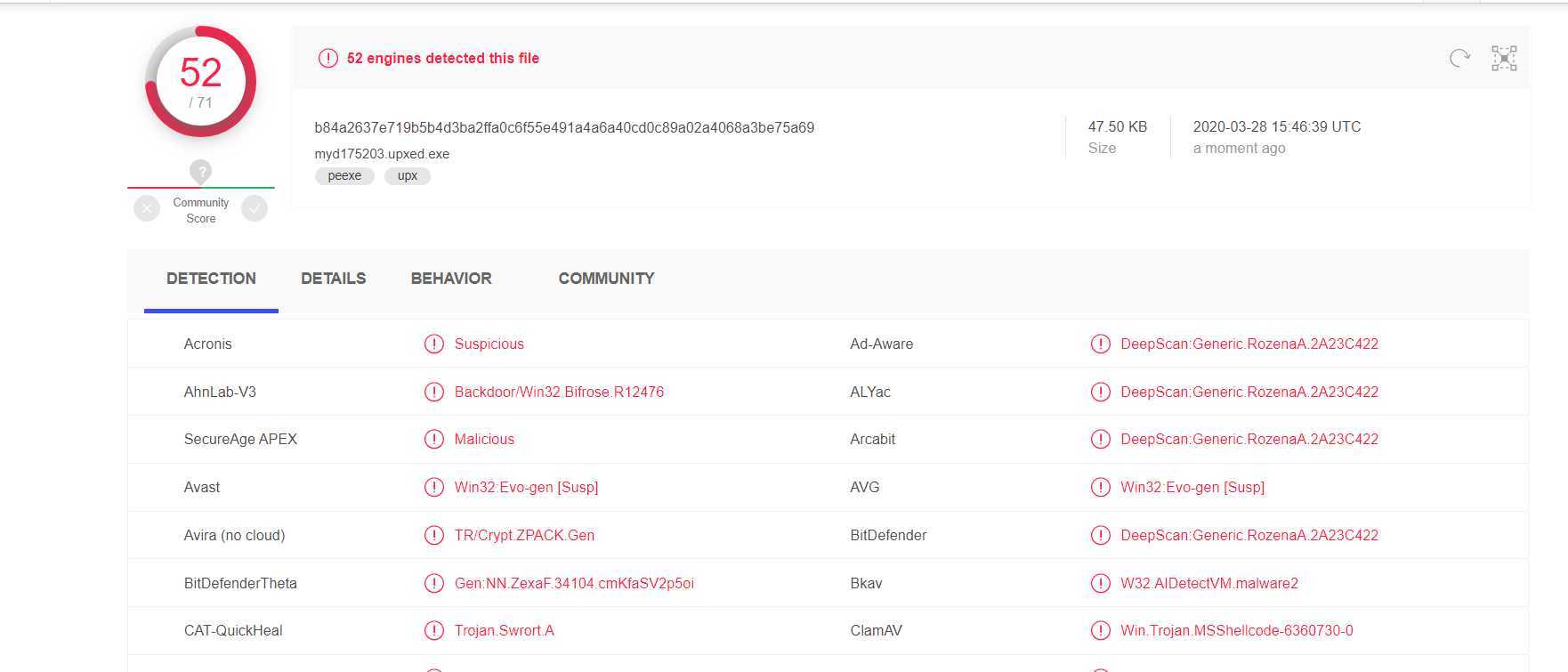Click the SecureAge APEX engine name
1568x672 pixels.
(240, 439)
